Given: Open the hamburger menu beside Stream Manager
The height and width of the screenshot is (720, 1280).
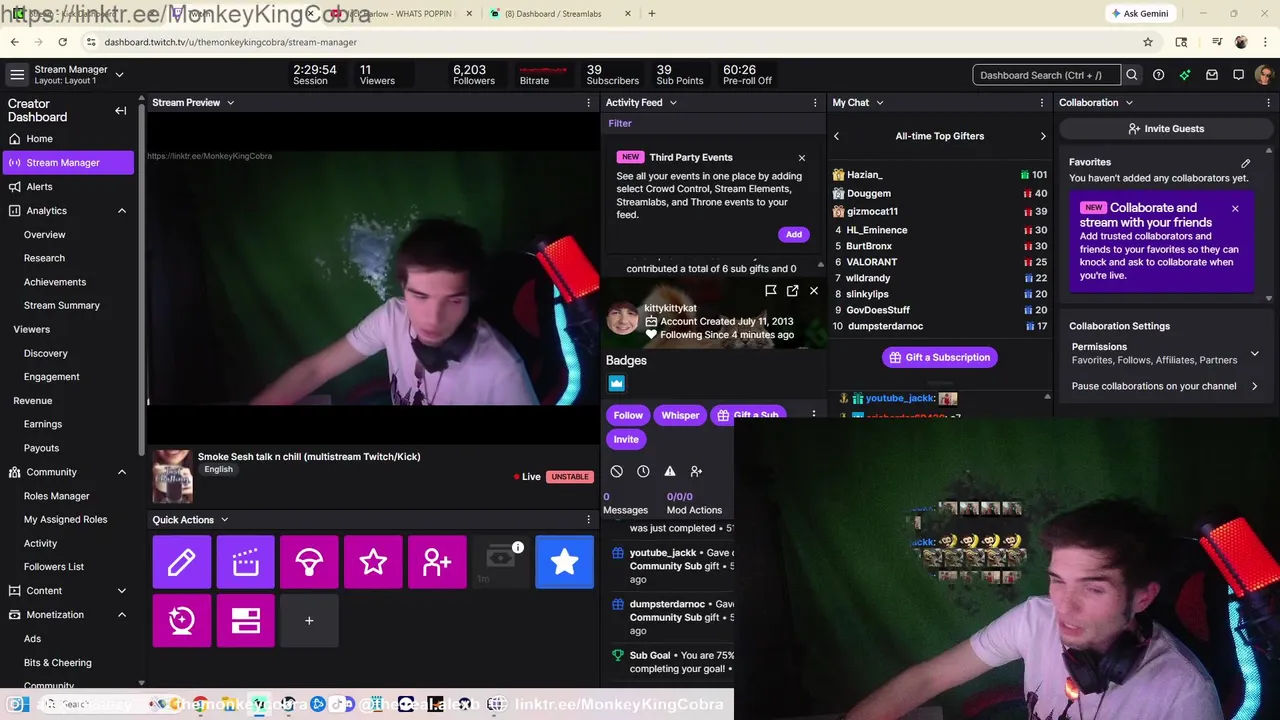Looking at the screenshot, I should pyautogui.click(x=17, y=75).
